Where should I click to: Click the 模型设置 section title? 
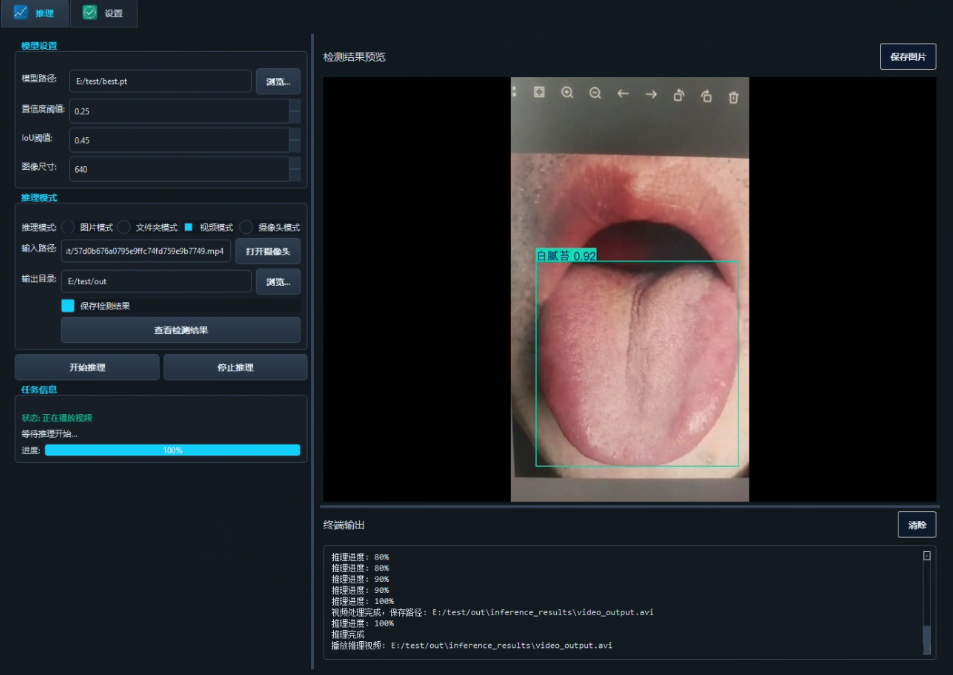point(39,46)
